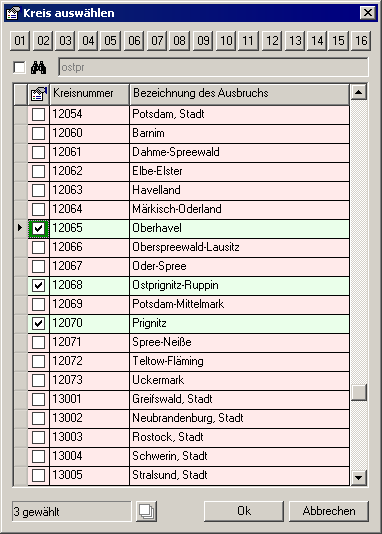Select state filter button 12
Image resolution: width=382 pixels, height=534 pixels.
(x=272, y=41)
